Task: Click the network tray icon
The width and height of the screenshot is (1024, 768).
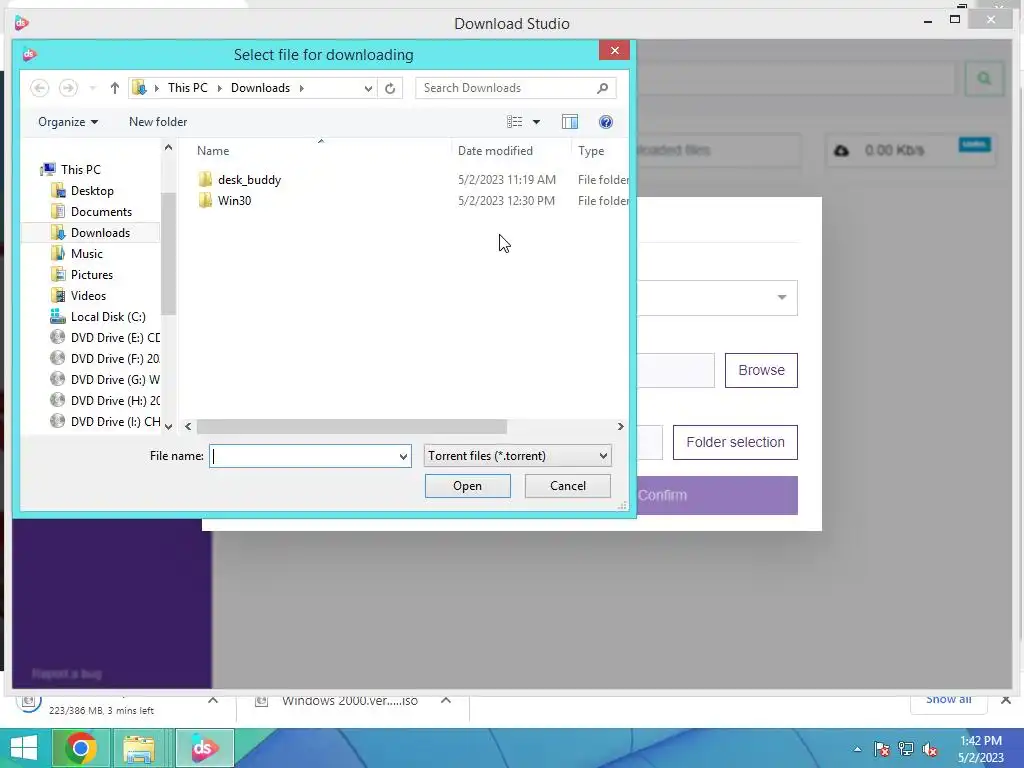Action: coord(906,749)
